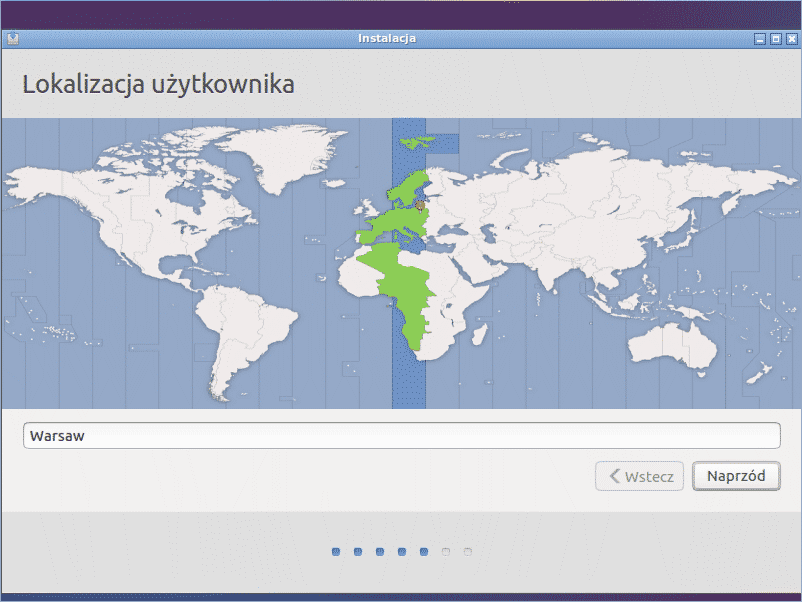This screenshot has height=602, width=802.
Task: Open the window menu icon in title bar
Action: pos(12,39)
